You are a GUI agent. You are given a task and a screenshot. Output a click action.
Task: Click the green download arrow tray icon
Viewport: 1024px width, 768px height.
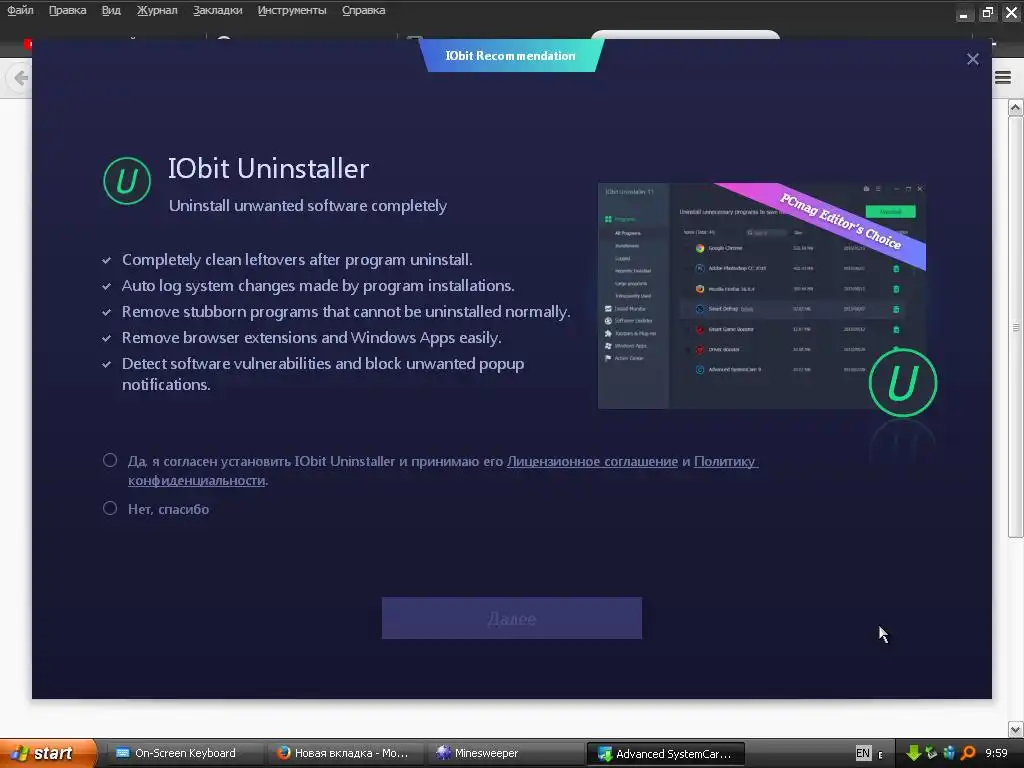913,753
